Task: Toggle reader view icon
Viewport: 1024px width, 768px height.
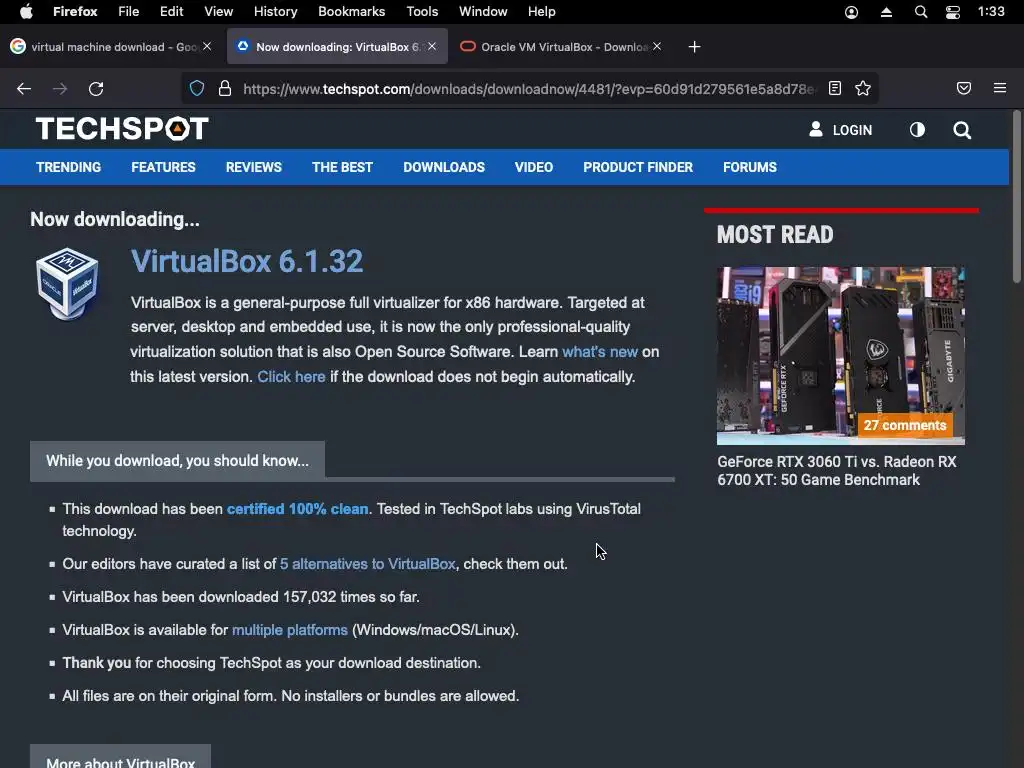Action: [835, 88]
